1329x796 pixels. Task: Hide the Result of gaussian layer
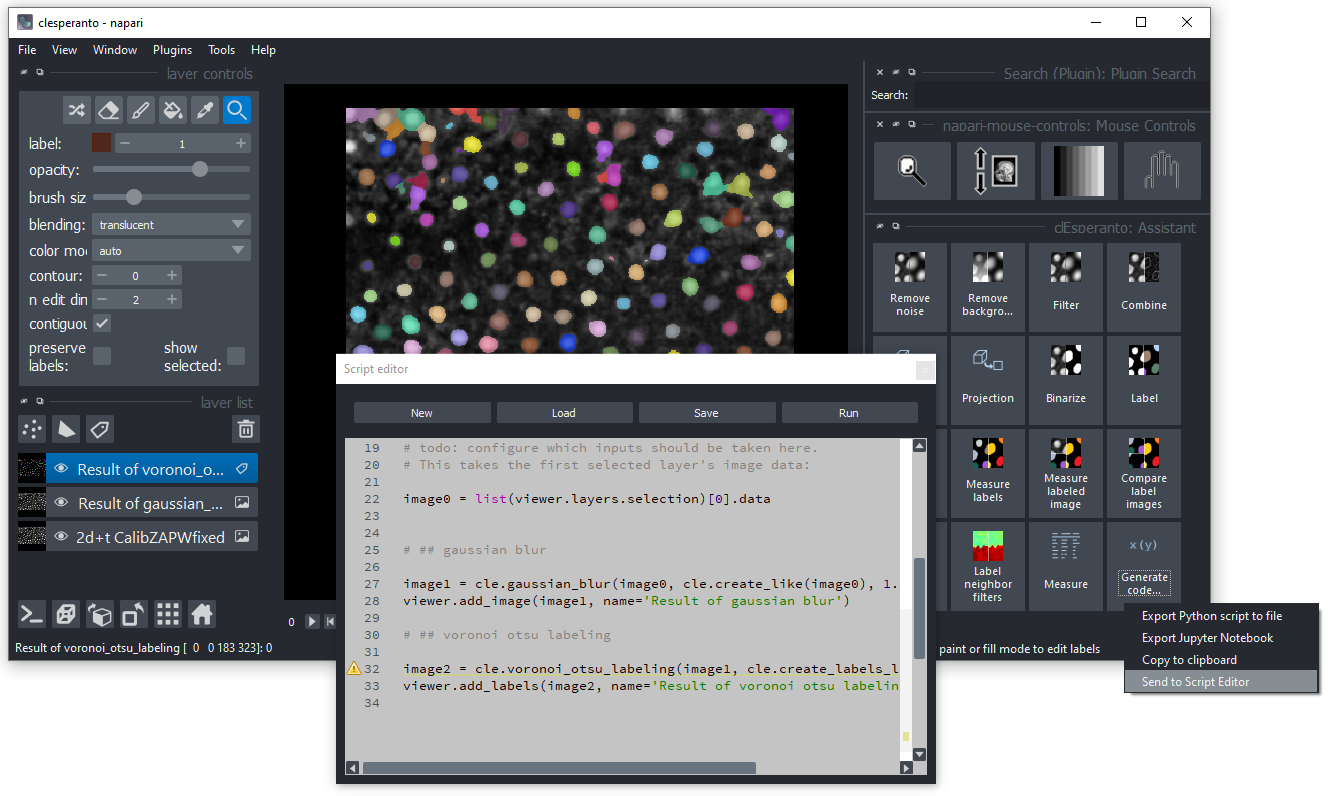(x=62, y=503)
